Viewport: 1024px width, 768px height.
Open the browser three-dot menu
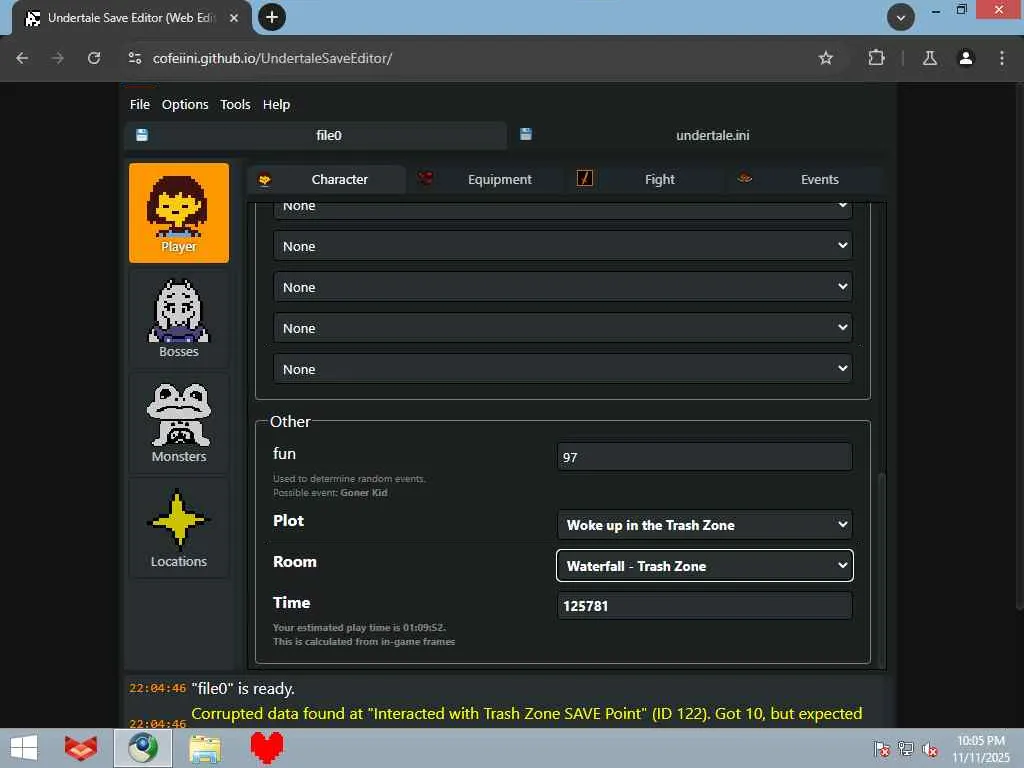pos(1001,58)
